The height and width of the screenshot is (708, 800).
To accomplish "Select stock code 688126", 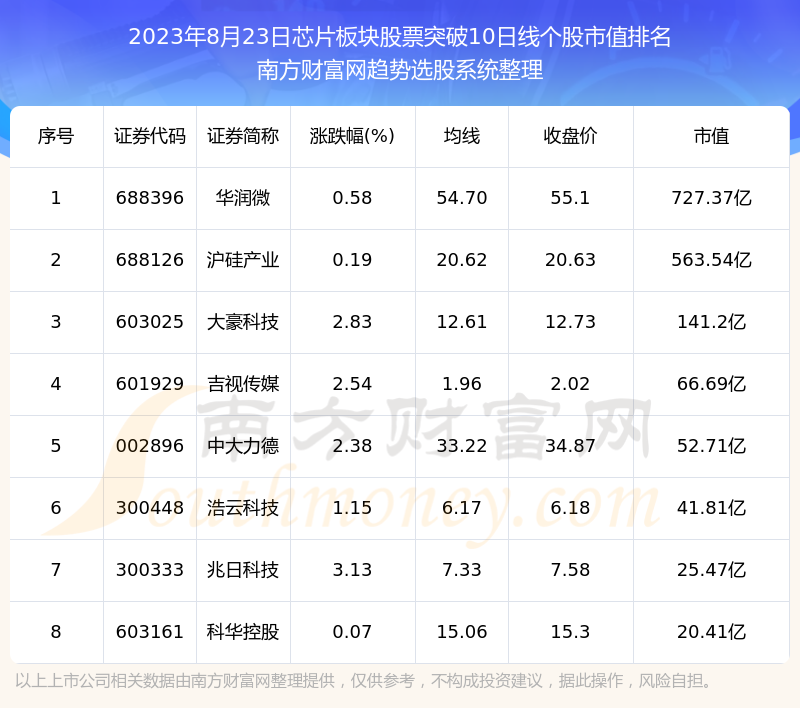I will [x=149, y=260].
